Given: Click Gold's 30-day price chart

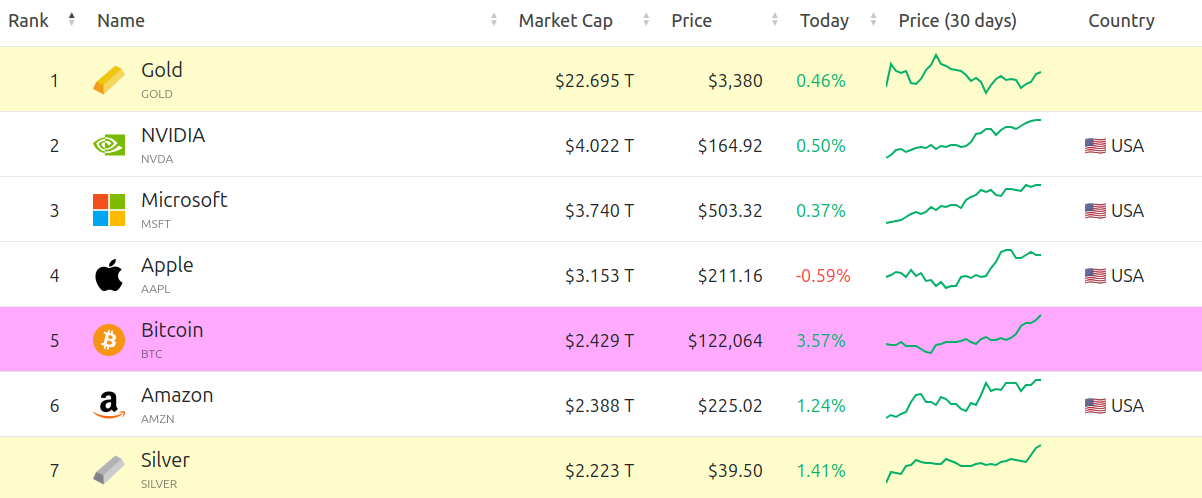Looking at the screenshot, I should (x=963, y=75).
